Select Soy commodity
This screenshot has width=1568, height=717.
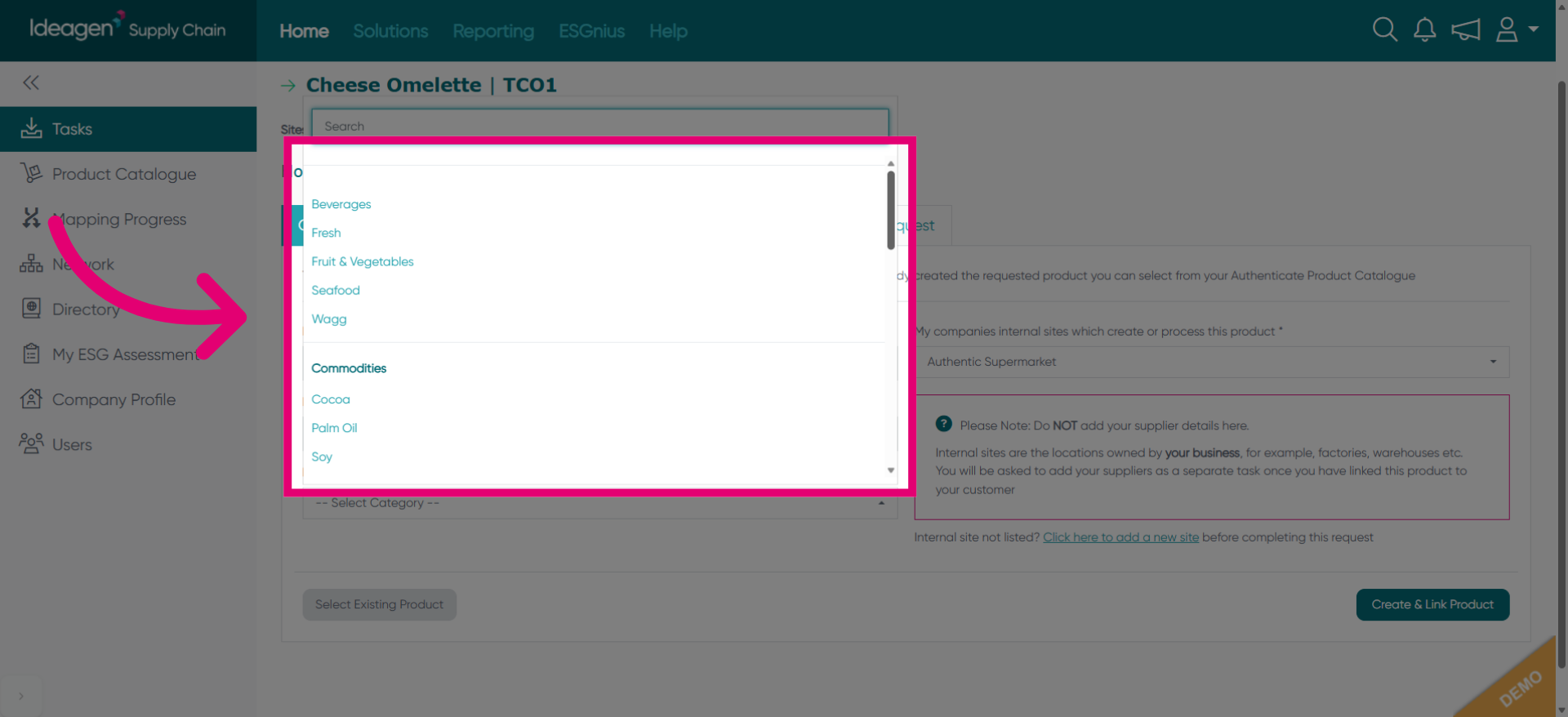[x=321, y=456]
